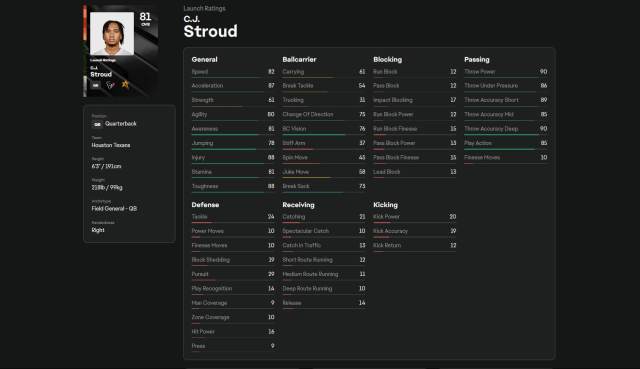Click the Catch In Traffic label
Screen dimensions: 640x369
(301, 245)
